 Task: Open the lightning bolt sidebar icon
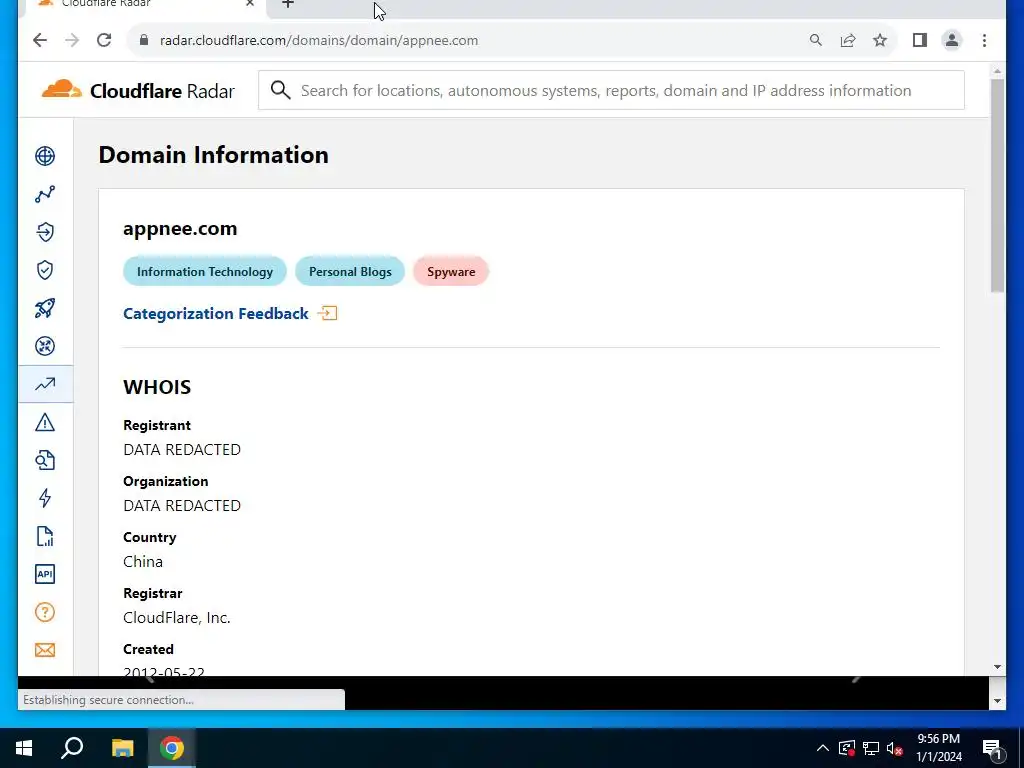coord(45,498)
